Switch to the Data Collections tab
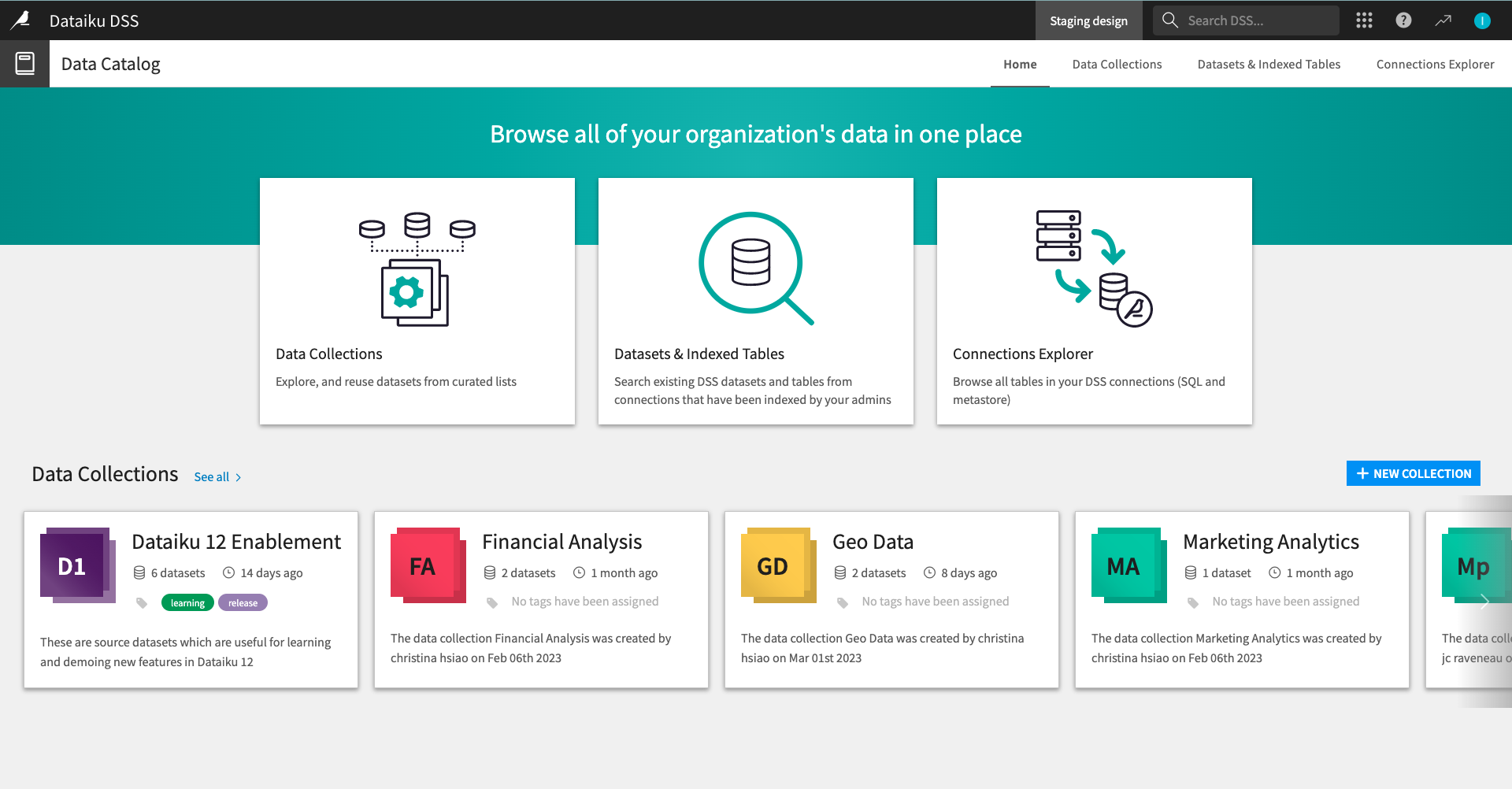 click(1117, 64)
